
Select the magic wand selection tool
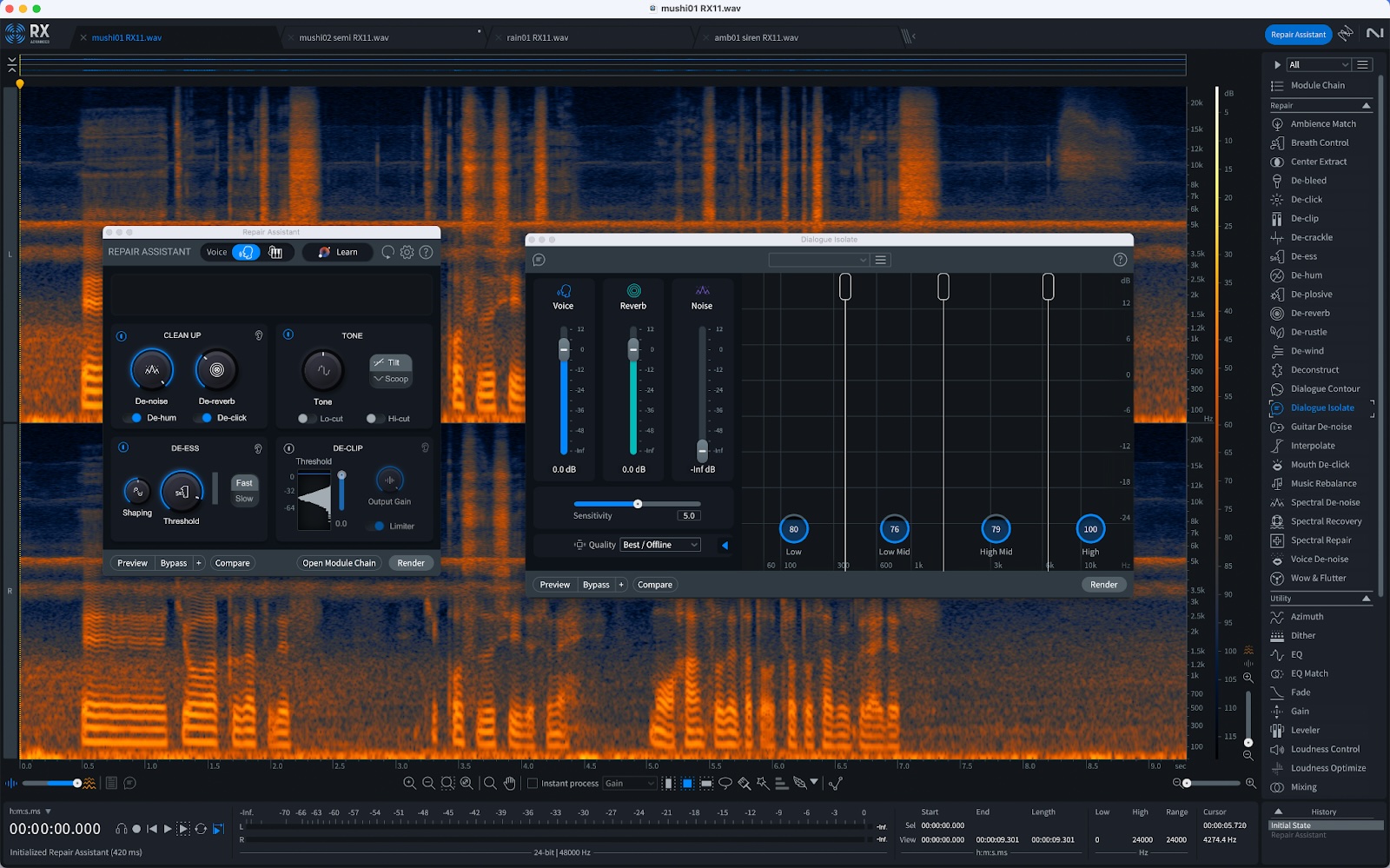763,783
